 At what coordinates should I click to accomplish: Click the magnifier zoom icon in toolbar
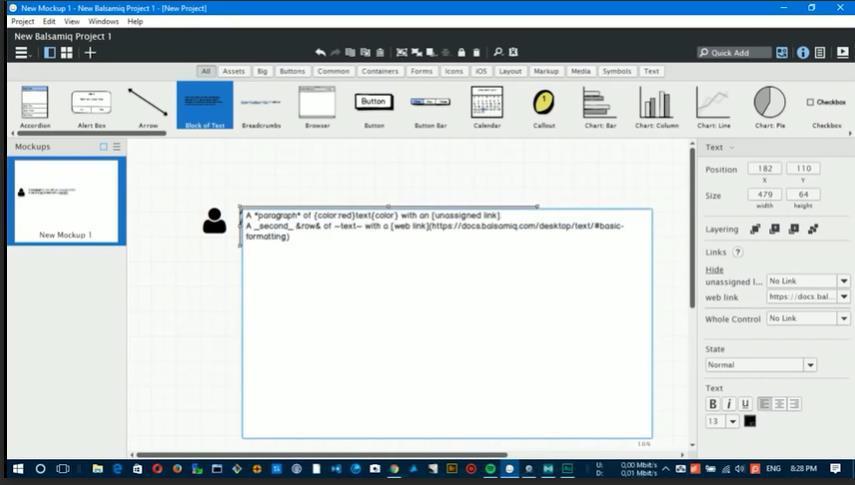(x=498, y=52)
